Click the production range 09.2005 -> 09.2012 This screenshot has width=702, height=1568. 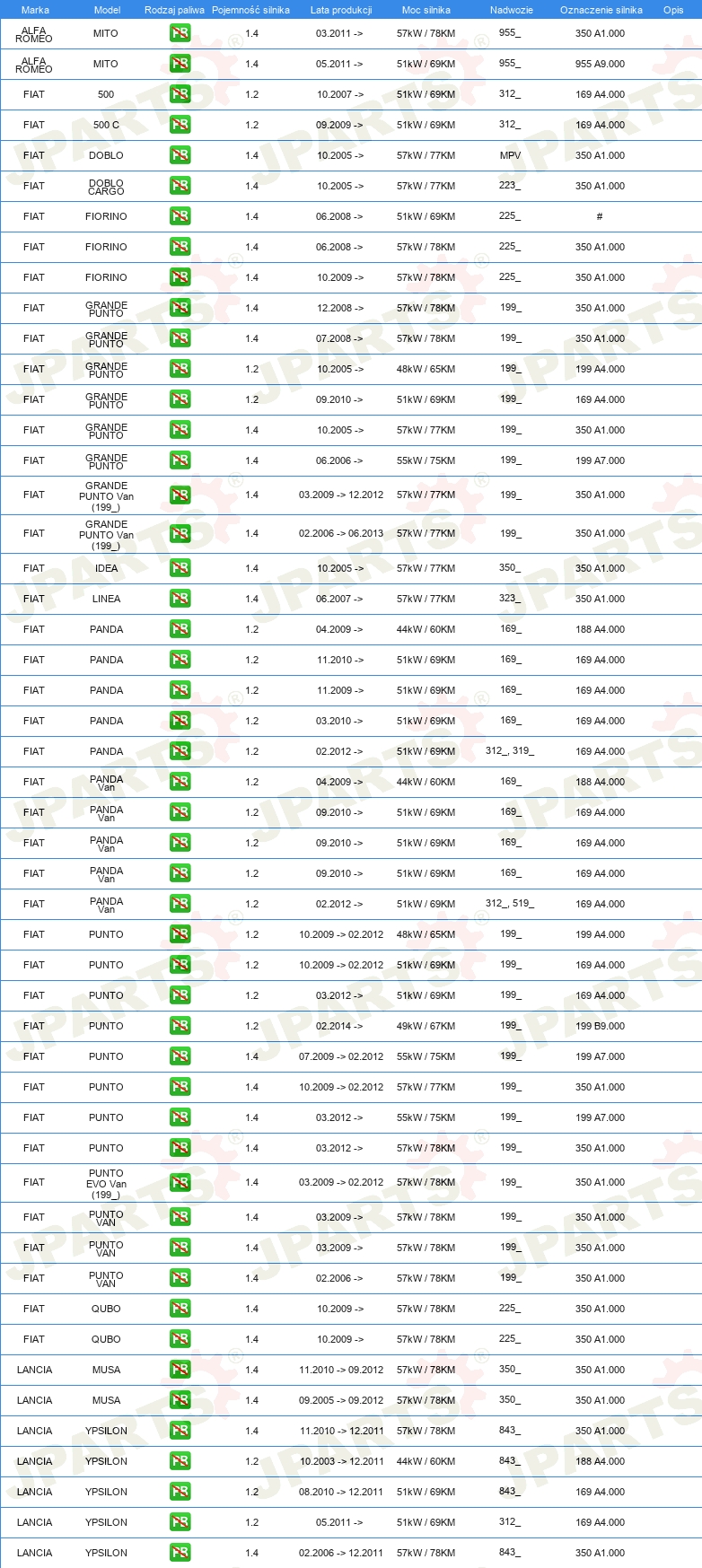[x=341, y=1400]
